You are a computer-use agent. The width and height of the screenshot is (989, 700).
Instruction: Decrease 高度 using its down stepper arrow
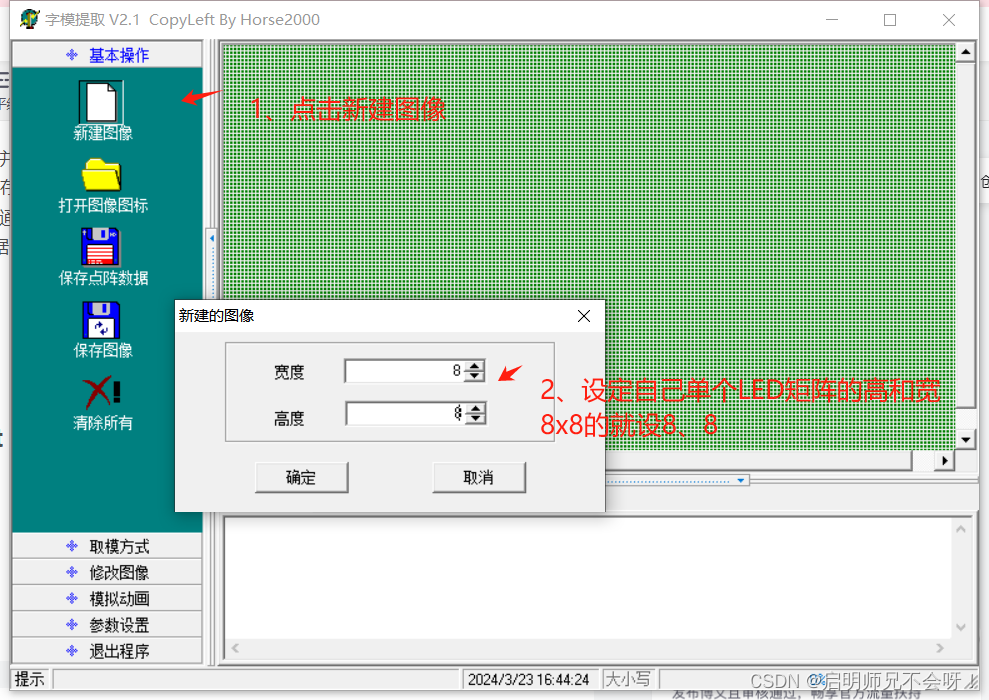(475, 418)
